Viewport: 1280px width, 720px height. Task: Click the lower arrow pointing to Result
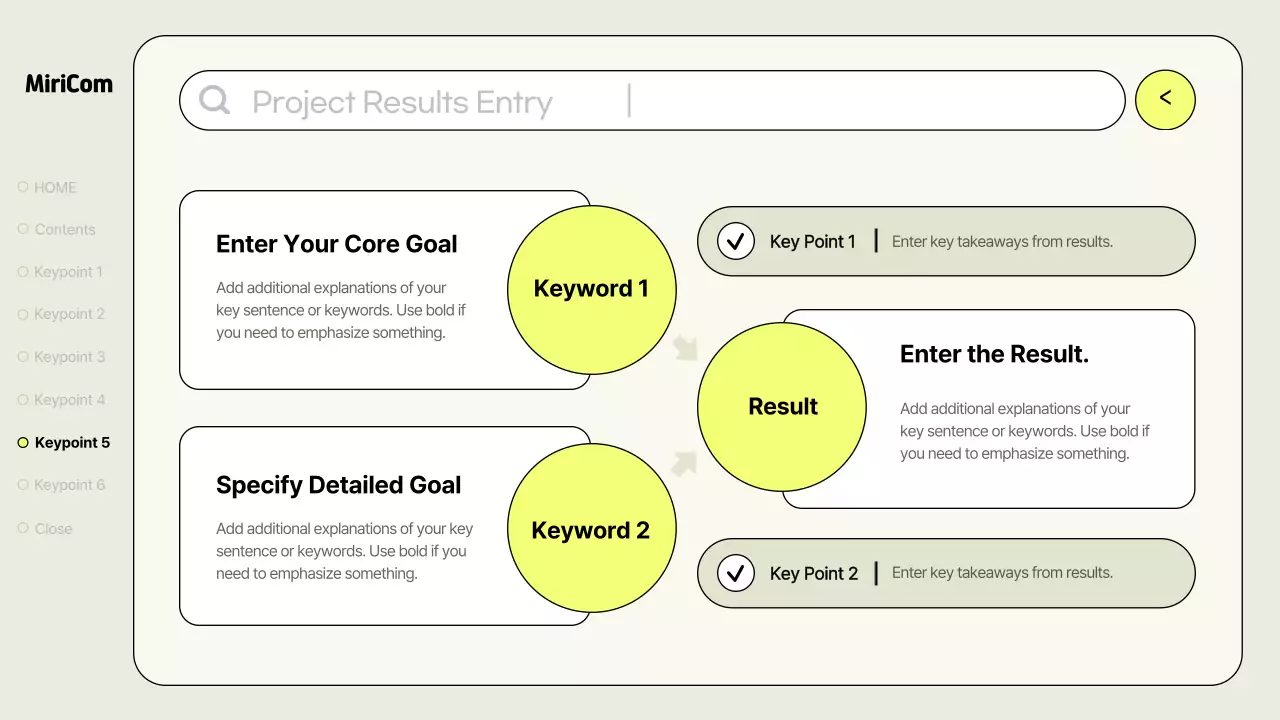684,462
